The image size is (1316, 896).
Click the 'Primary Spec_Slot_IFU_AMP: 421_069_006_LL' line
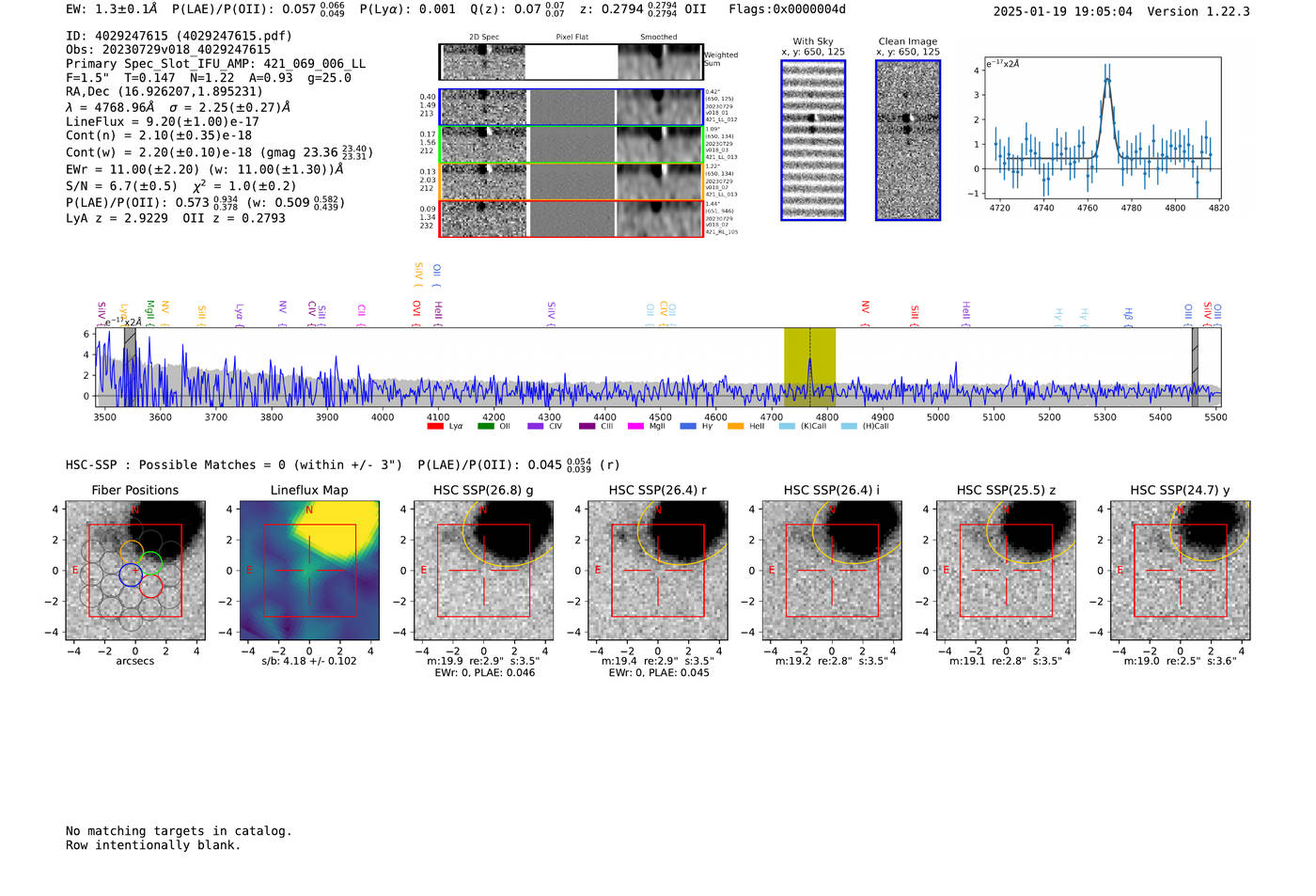(x=215, y=64)
